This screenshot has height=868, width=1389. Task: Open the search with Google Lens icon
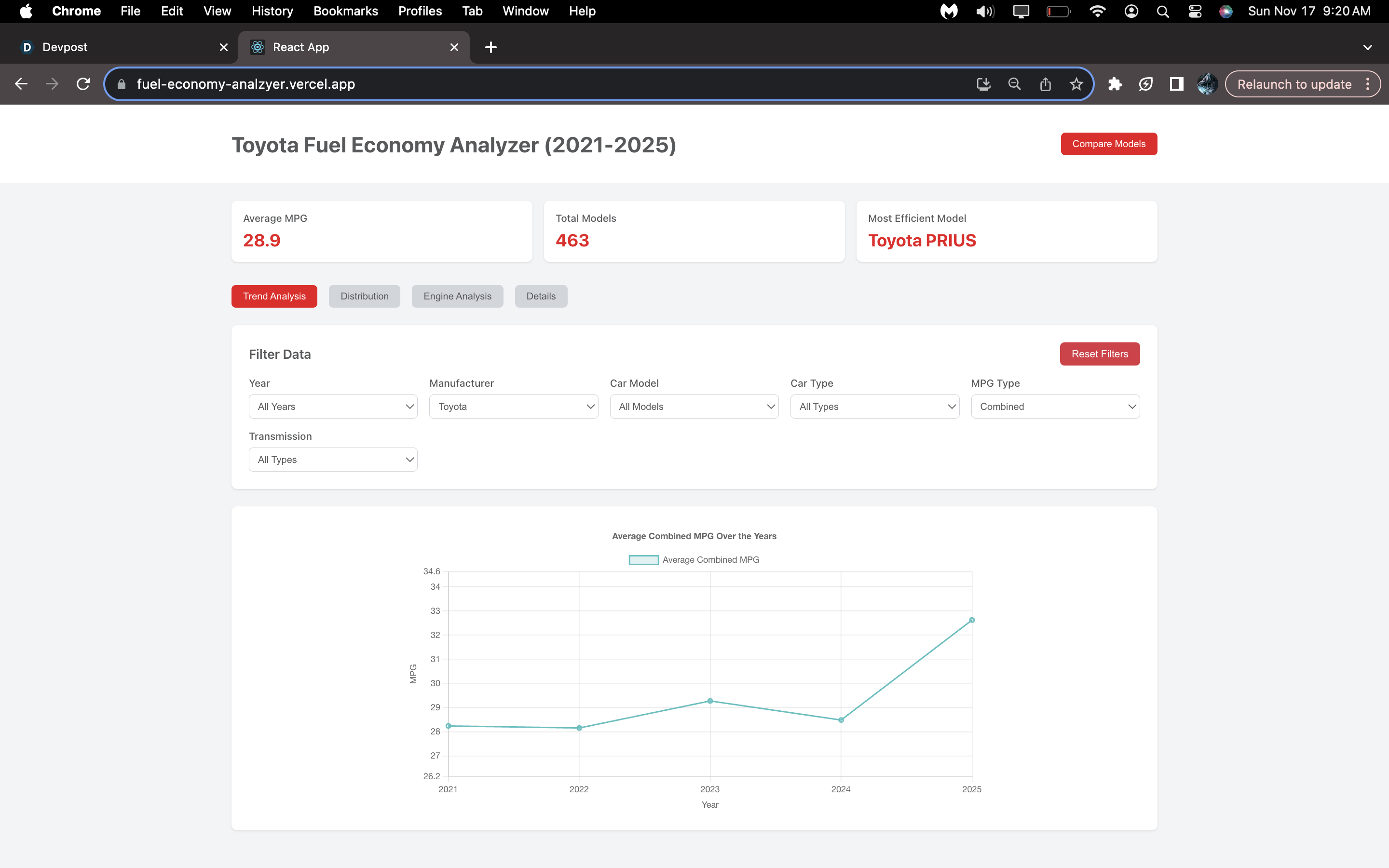tap(1014, 84)
